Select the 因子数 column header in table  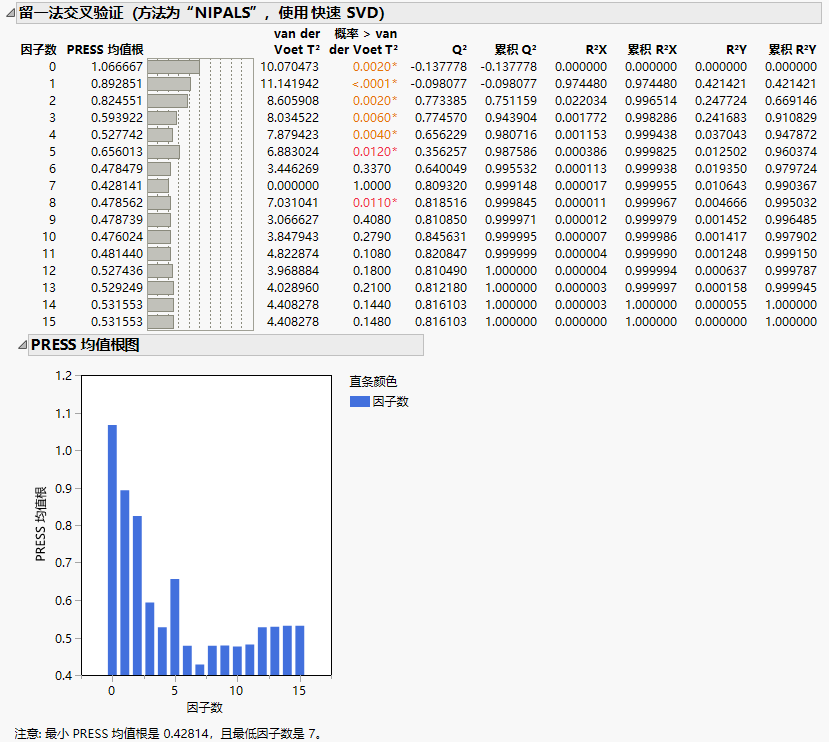pyautogui.click(x=38, y=49)
